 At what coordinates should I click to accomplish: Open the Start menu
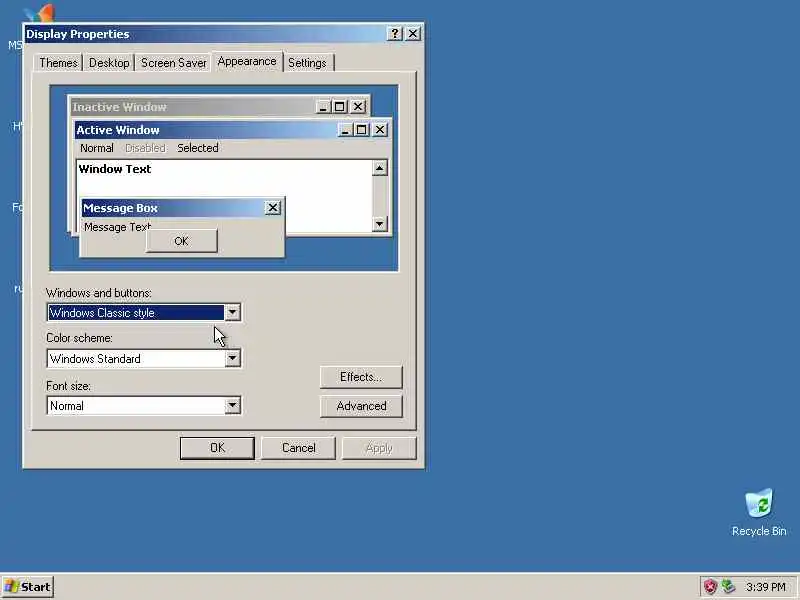(x=28, y=587)
